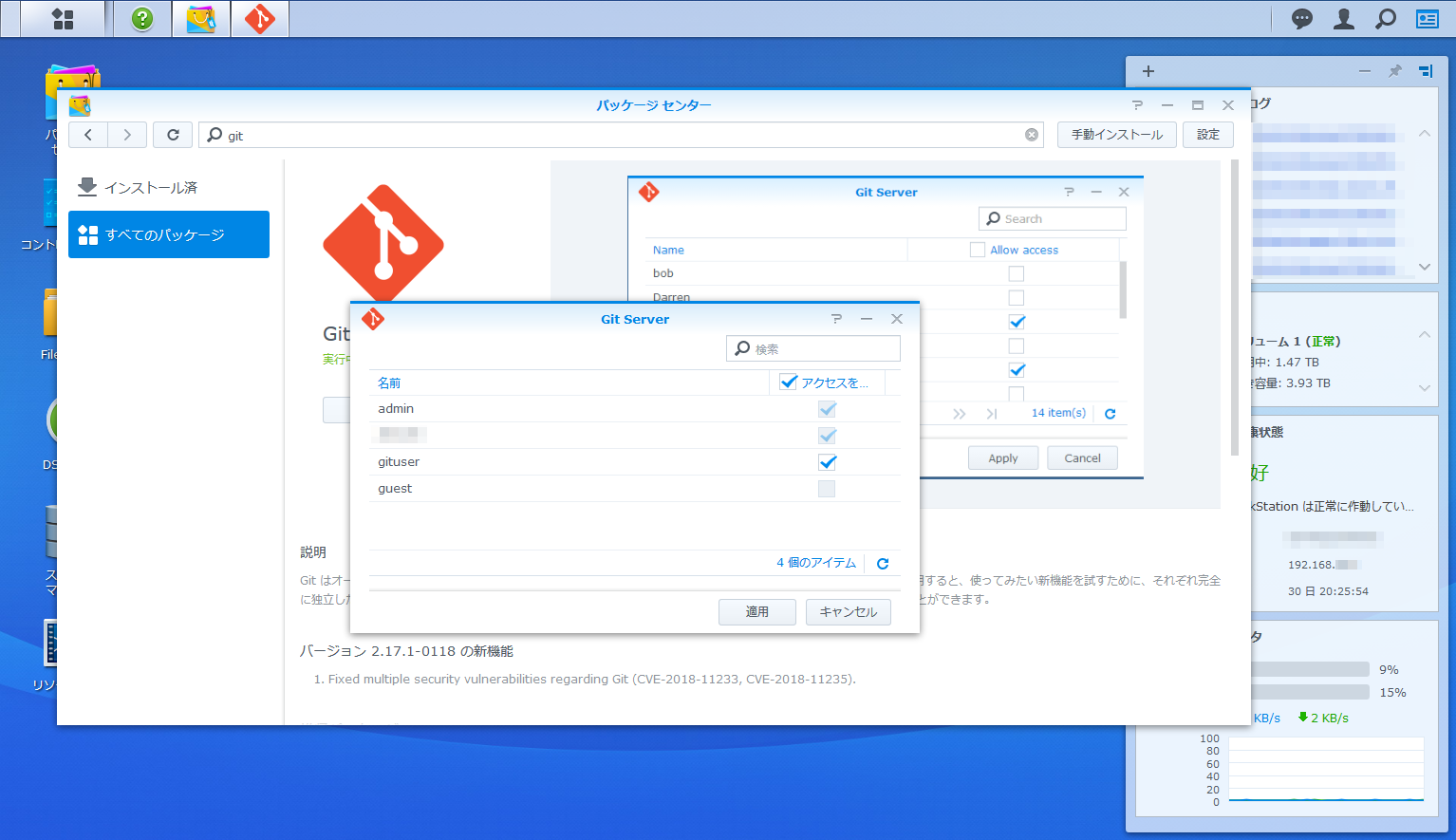The width and height of the screenshot is (1456, 840).
Task: Clear the git search text
Action: (x=1032, y=135)
